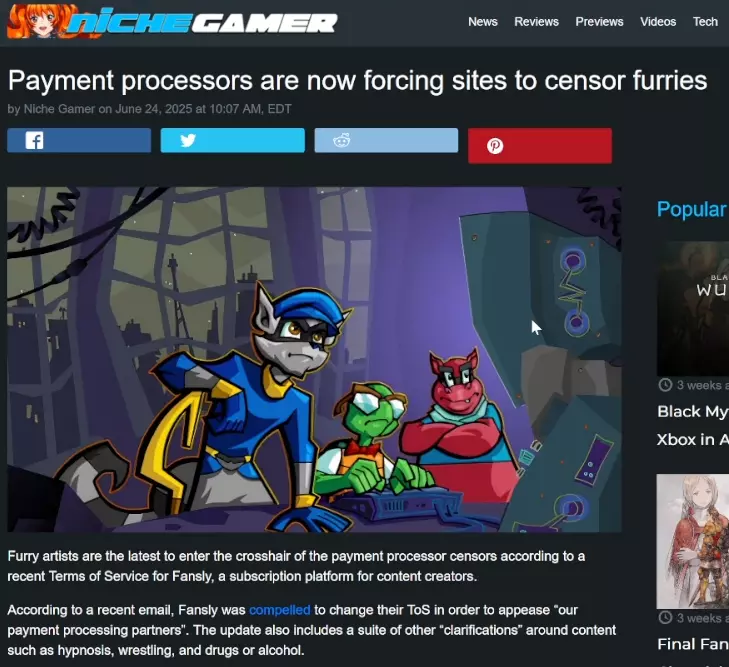This screenshot has height=667, width=729.
Task: Open the Final Fantasy sidebar article title
Action: point(693,644)
